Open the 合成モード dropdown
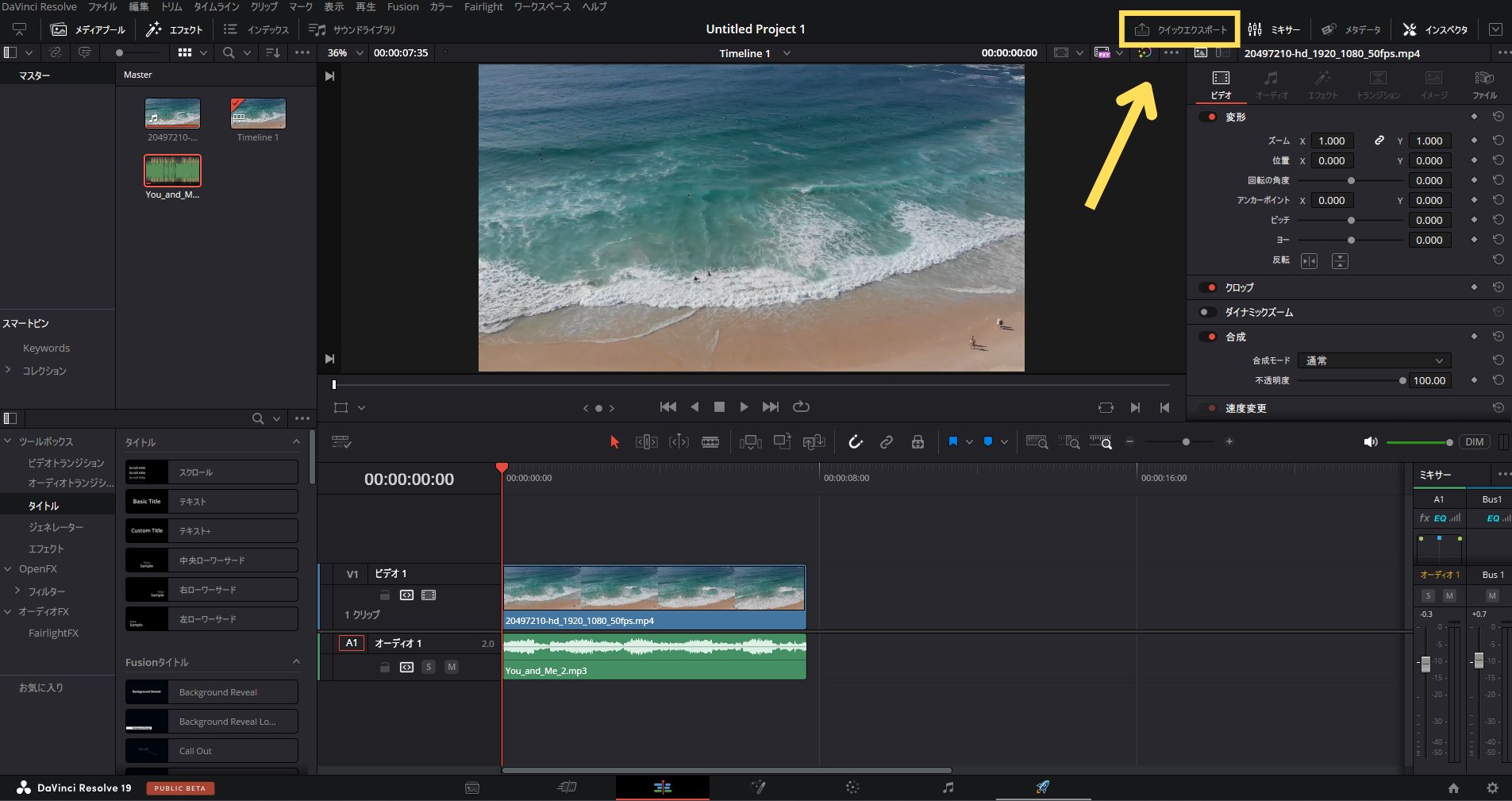The image size is (1512, 801). click(1372, 360)
